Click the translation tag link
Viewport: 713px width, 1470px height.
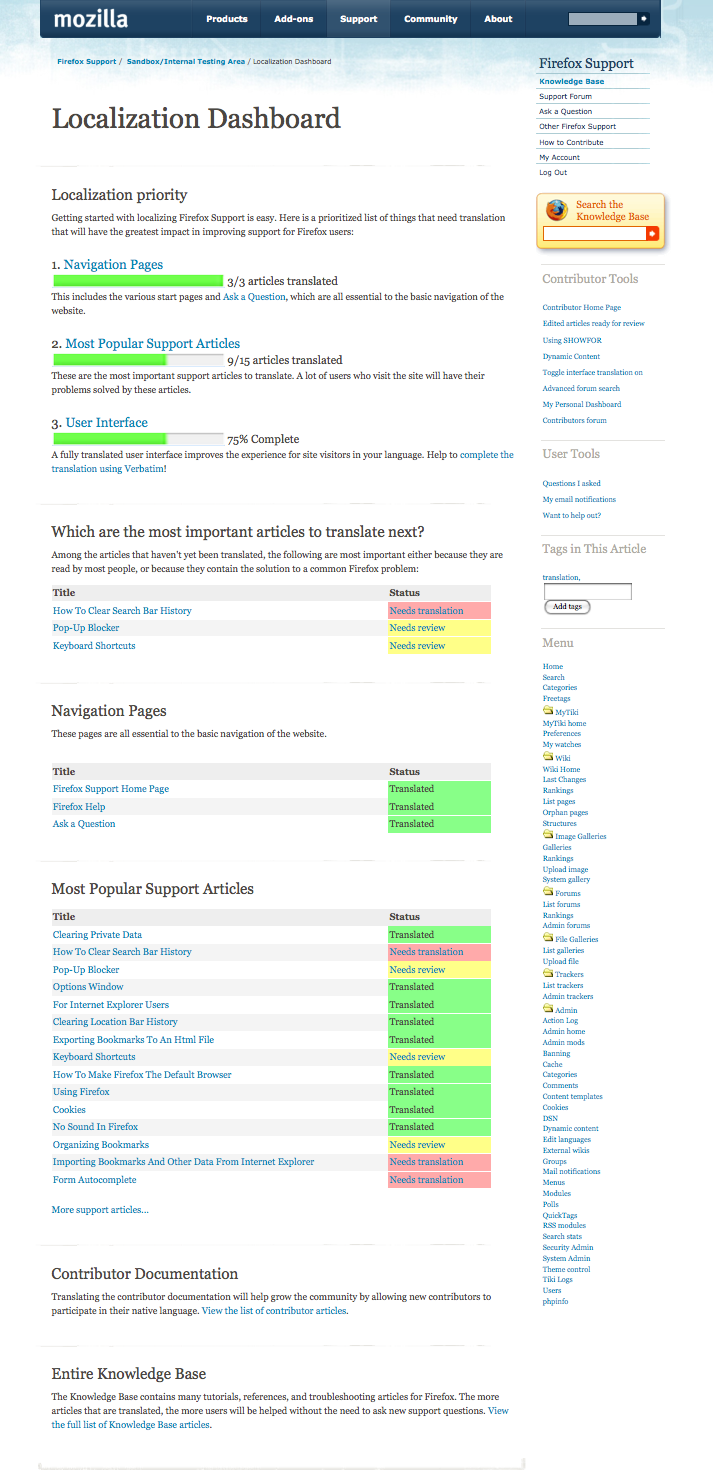560,577
